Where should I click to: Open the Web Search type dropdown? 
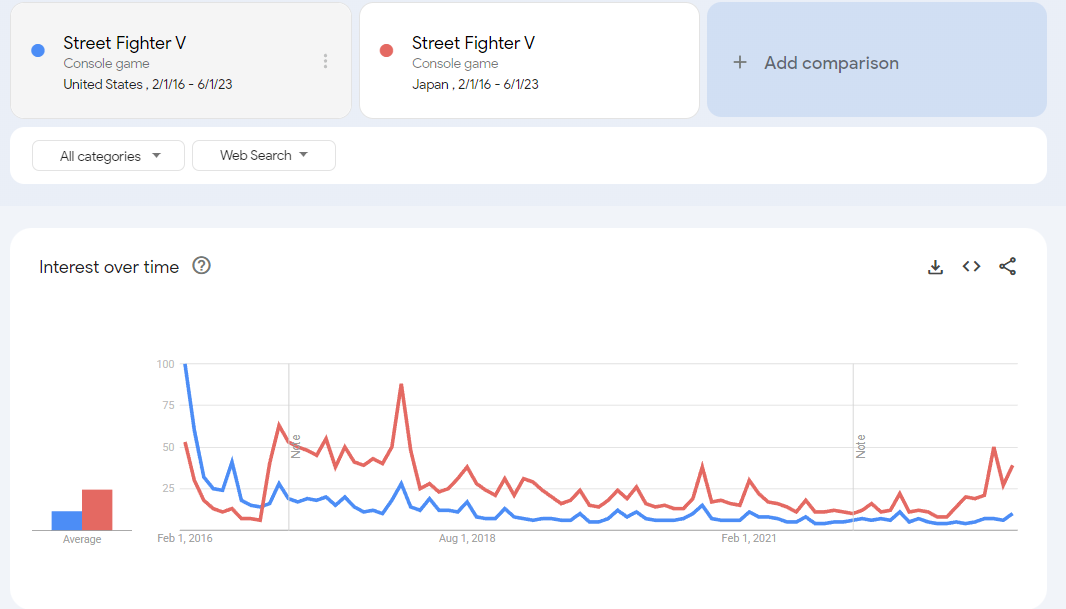(x=264, y=155)
